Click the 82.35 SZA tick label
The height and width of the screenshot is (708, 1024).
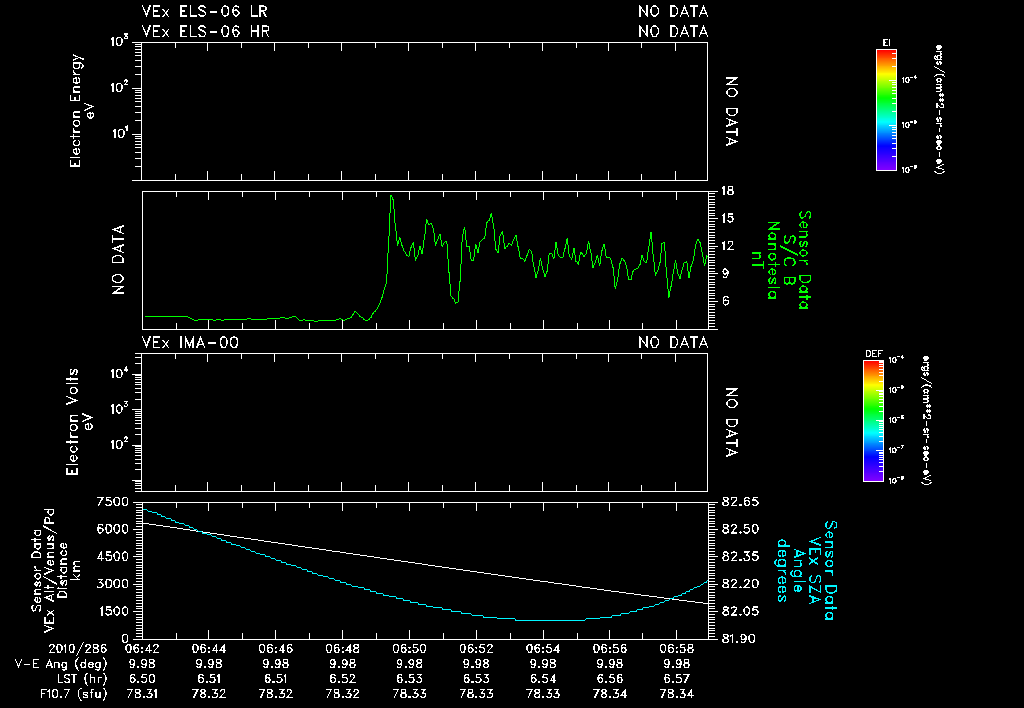741,556
